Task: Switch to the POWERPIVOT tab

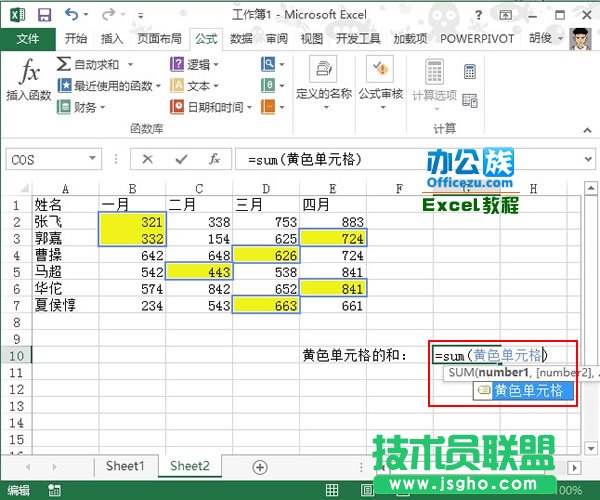Action: coord(477,39)
